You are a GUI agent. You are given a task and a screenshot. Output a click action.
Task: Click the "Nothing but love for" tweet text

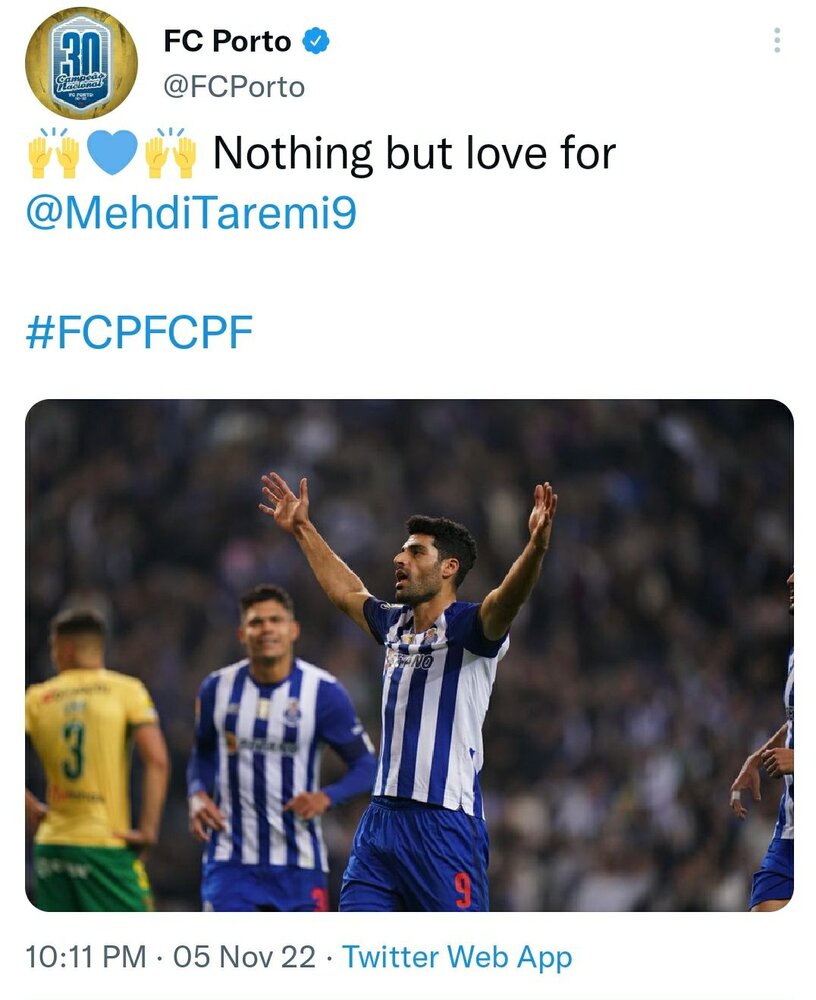click(x=414, y=153)
